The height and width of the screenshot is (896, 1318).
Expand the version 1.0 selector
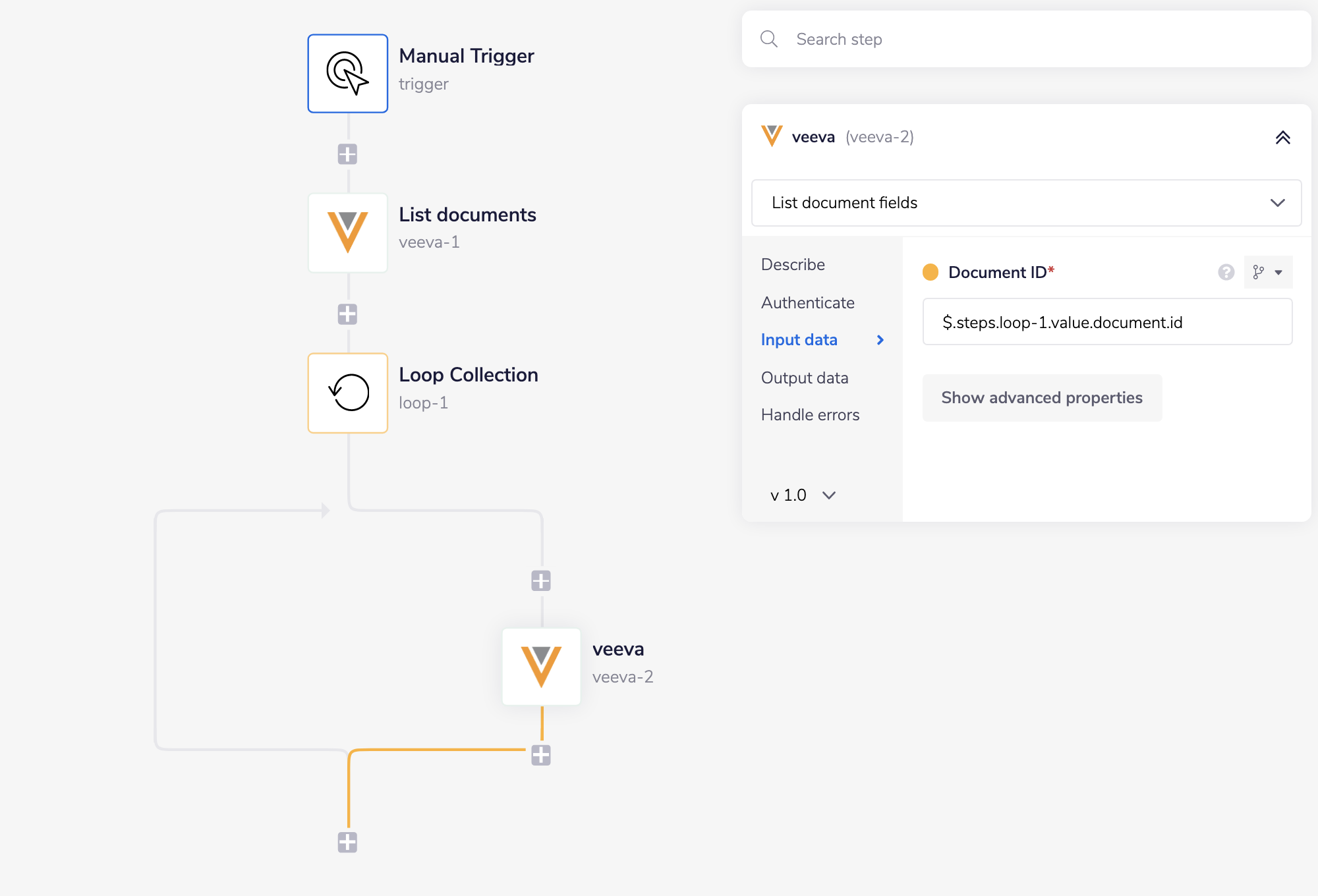coord(801,495)
